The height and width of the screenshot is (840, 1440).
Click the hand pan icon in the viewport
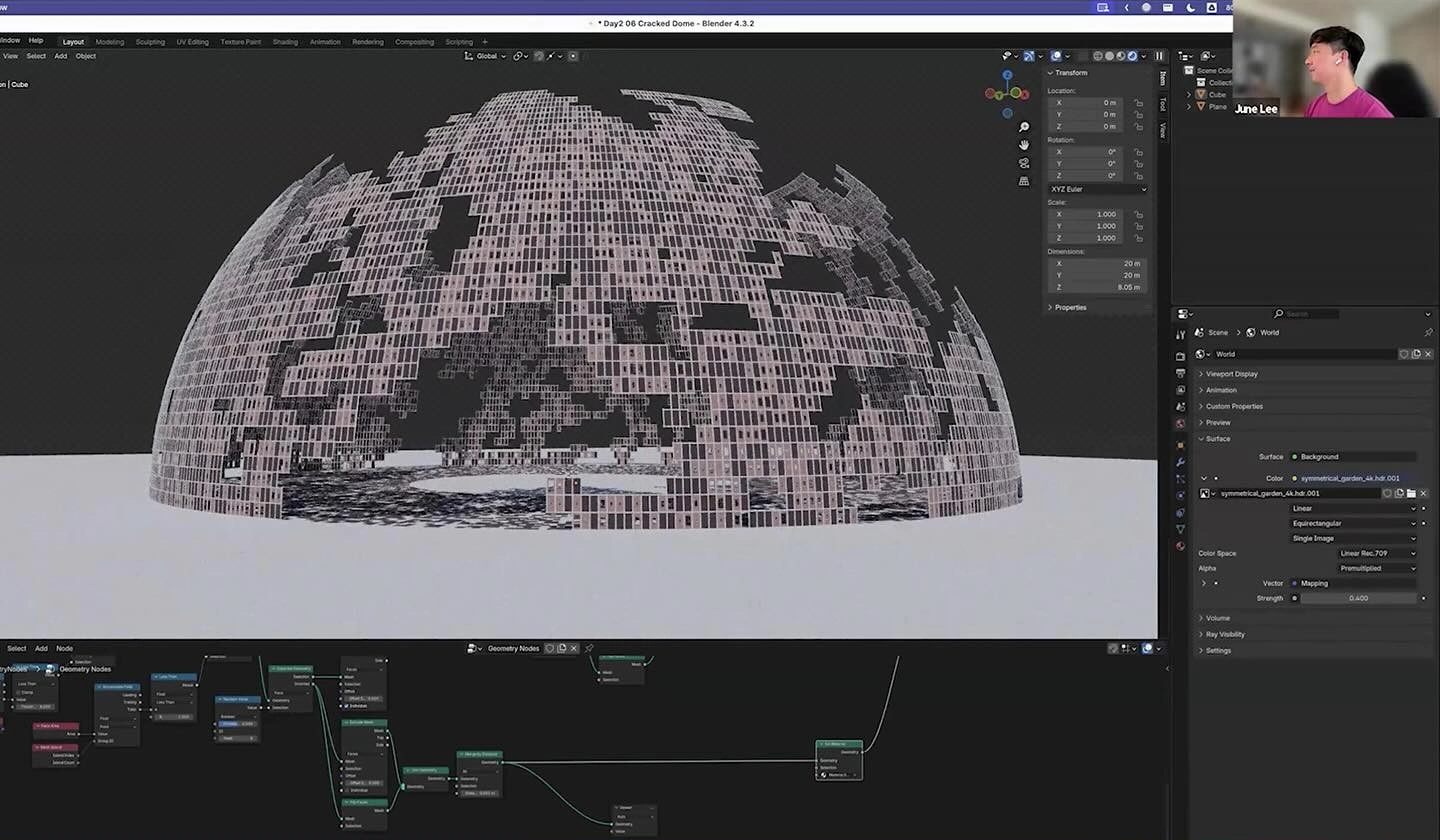[1024, 145]
